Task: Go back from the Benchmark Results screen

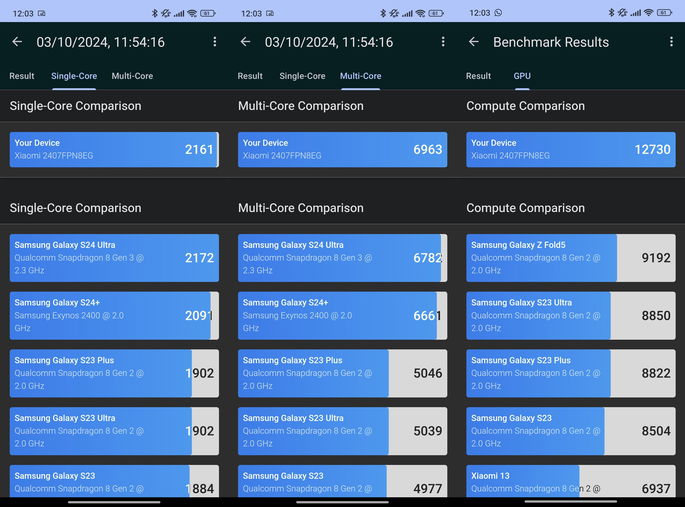Action: pyautogui.click(x=474, y=42)
